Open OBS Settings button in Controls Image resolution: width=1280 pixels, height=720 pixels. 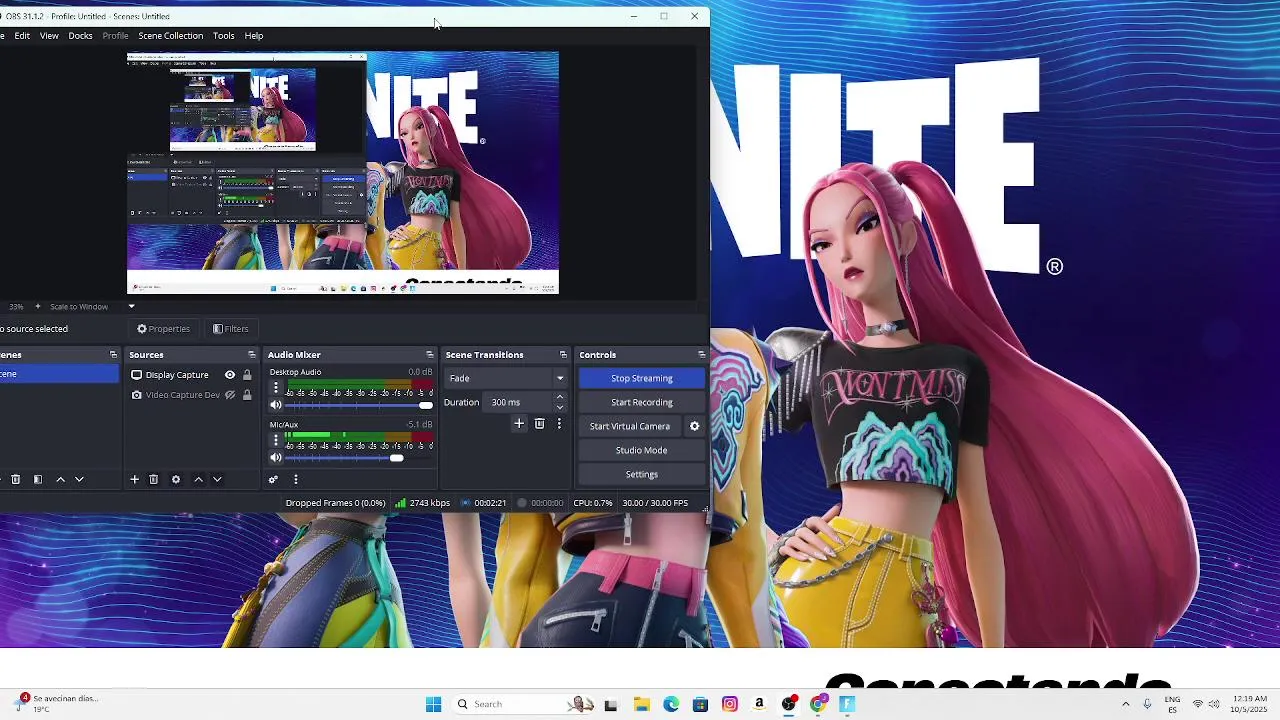pyautogui.click(x=642, y=474)
